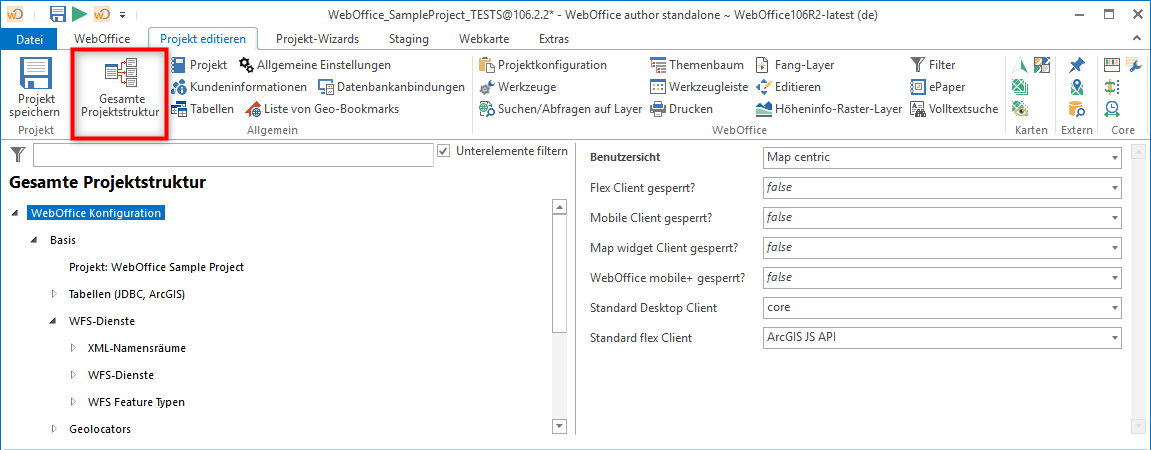Switch to the Webkarte tab
This screenshot has width=1151, height=450.
click(x=484, y=40)
